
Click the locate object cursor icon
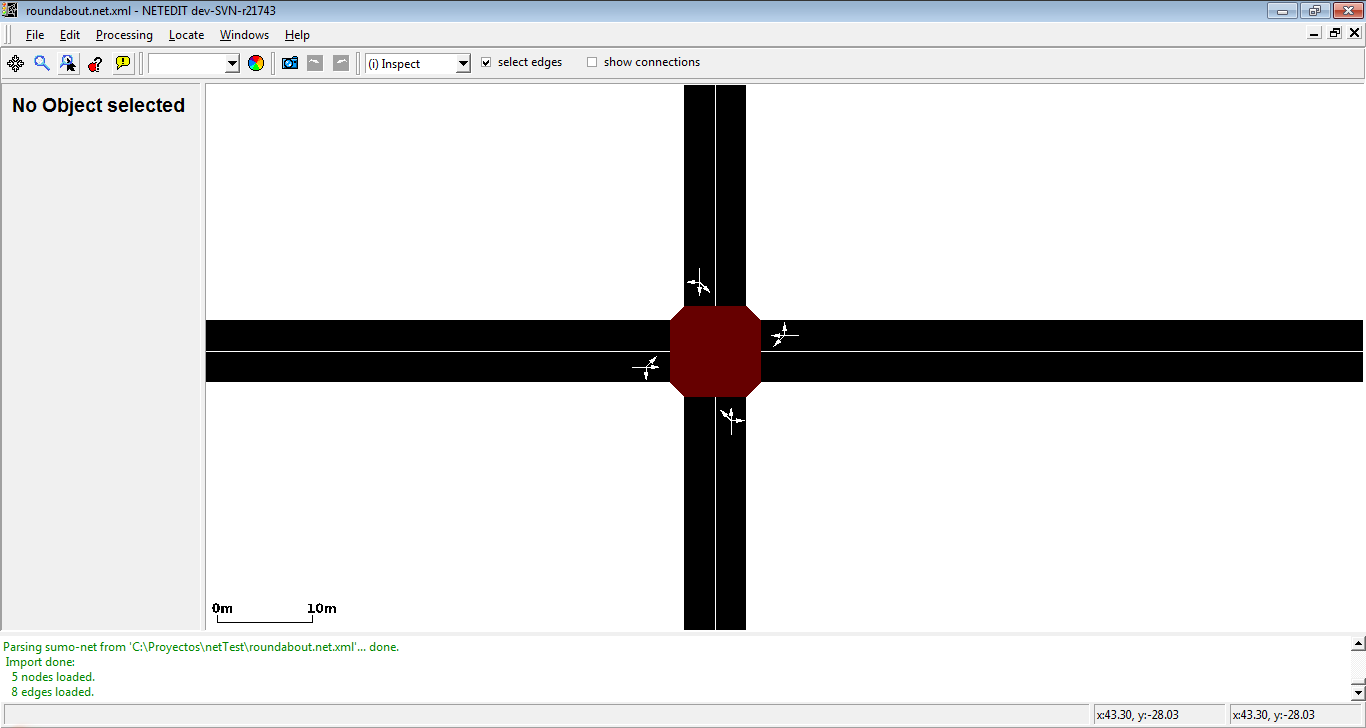(68, 63)
